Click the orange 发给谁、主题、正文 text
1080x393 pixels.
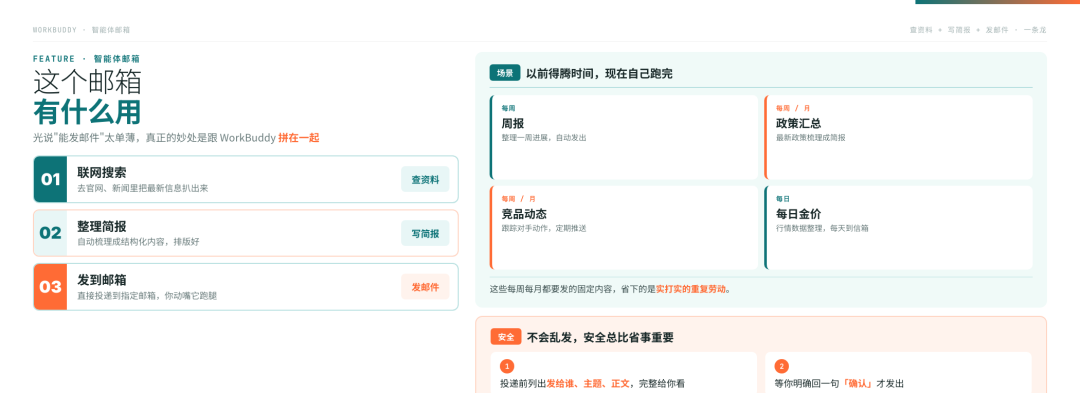[588, 383]
